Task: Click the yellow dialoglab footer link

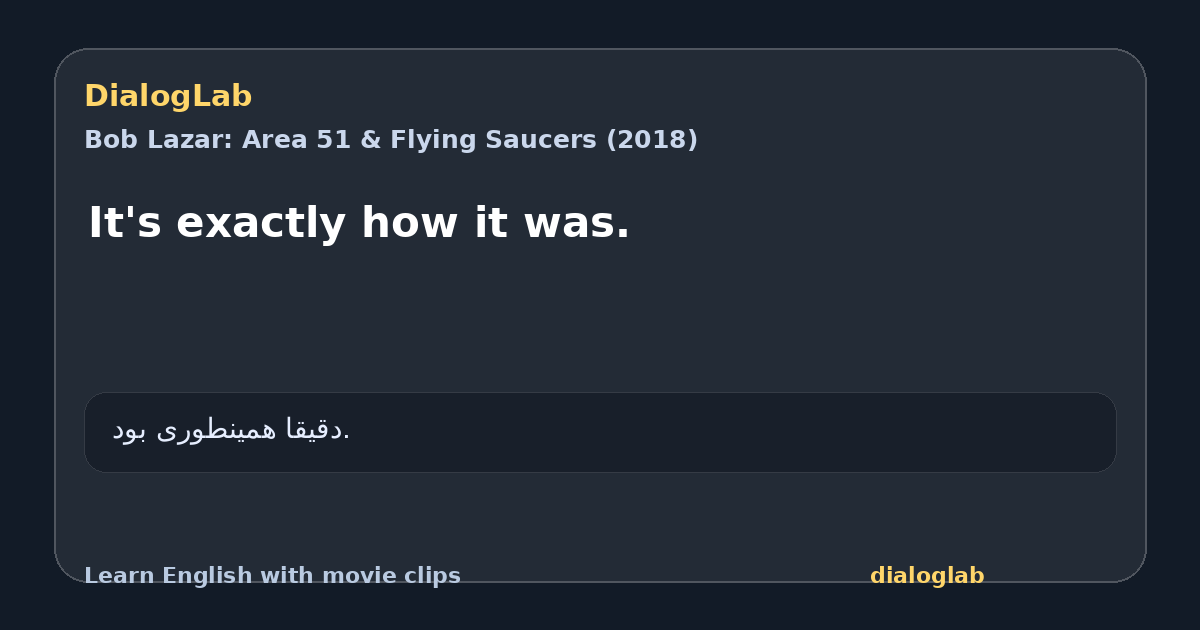Action: click(x=927, y=576)
